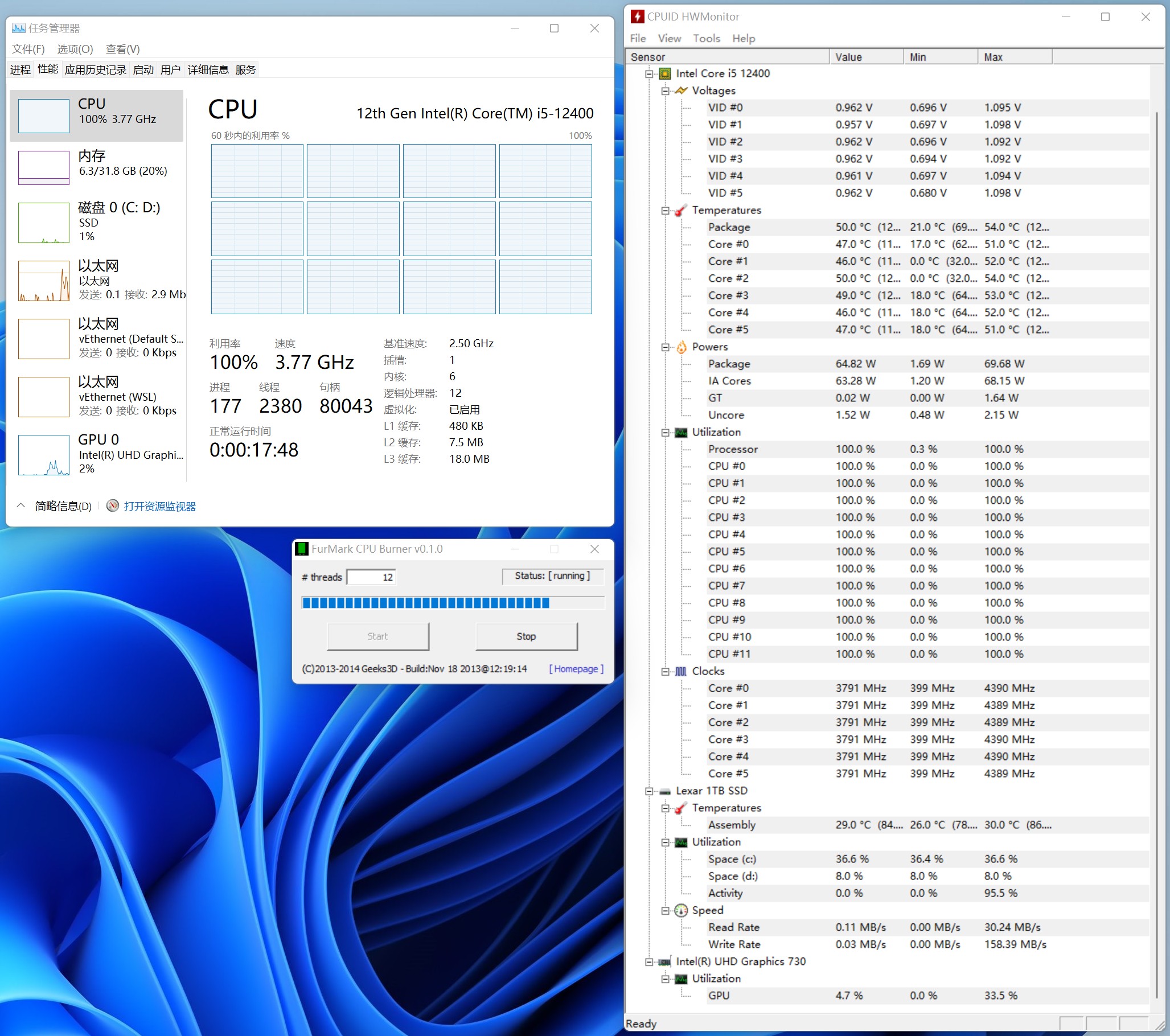Click the Clocks waveform icon
1170x1036 pixels.
click(681, 671)
